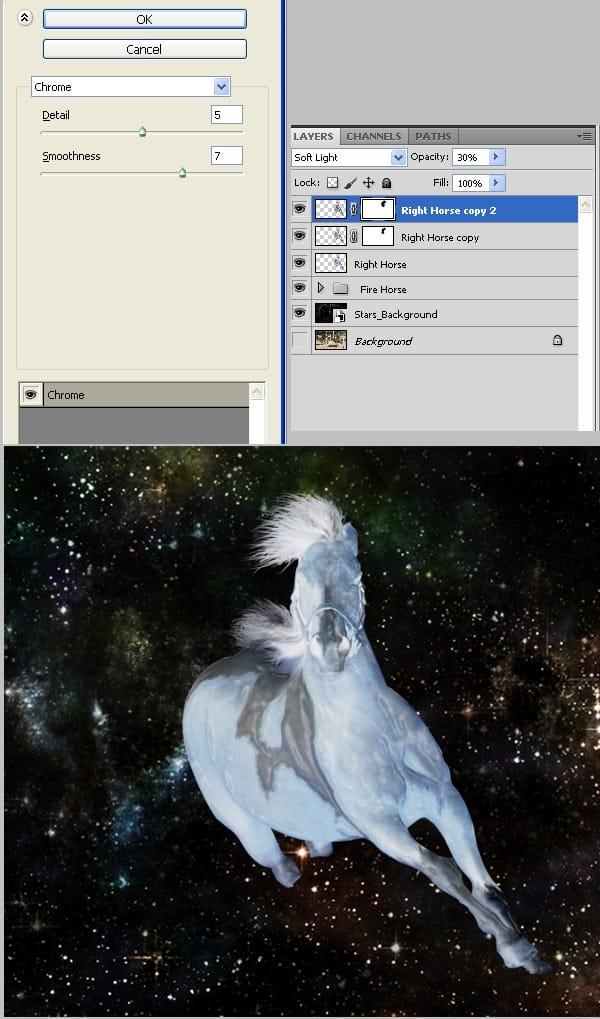This screenshot has height=1019, width=600.
Task: Switch to the Paths tab
Action: [x=432, y=136]
